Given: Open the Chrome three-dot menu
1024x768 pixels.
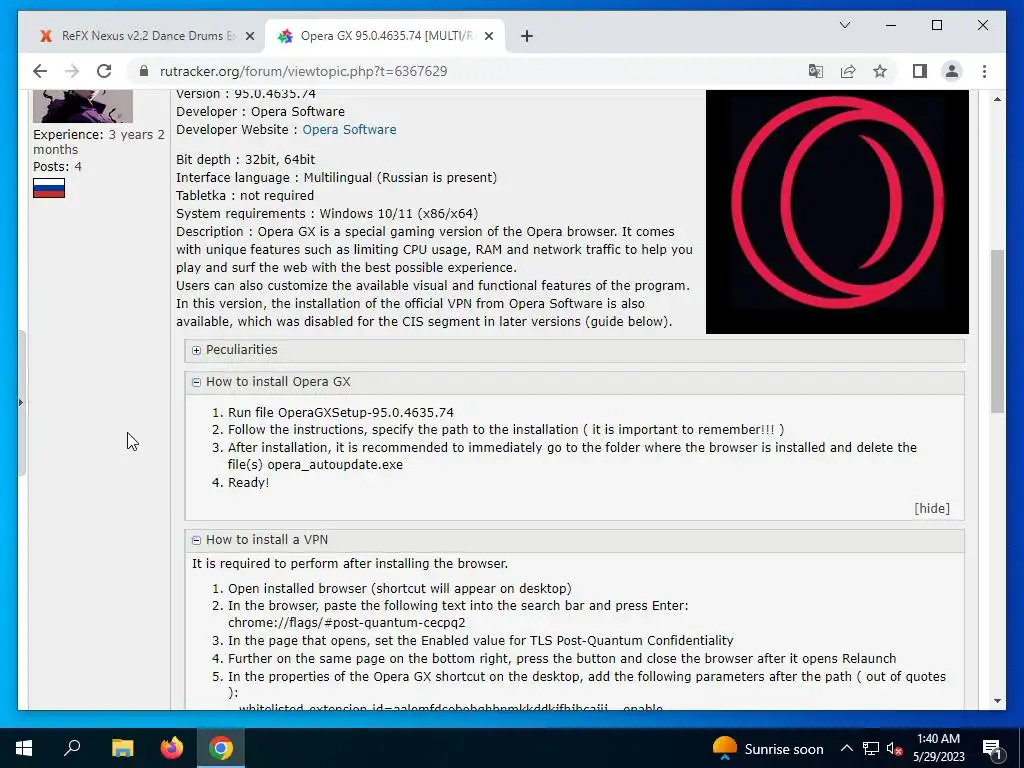Looking at the screenshot, I should pos(984,71).
